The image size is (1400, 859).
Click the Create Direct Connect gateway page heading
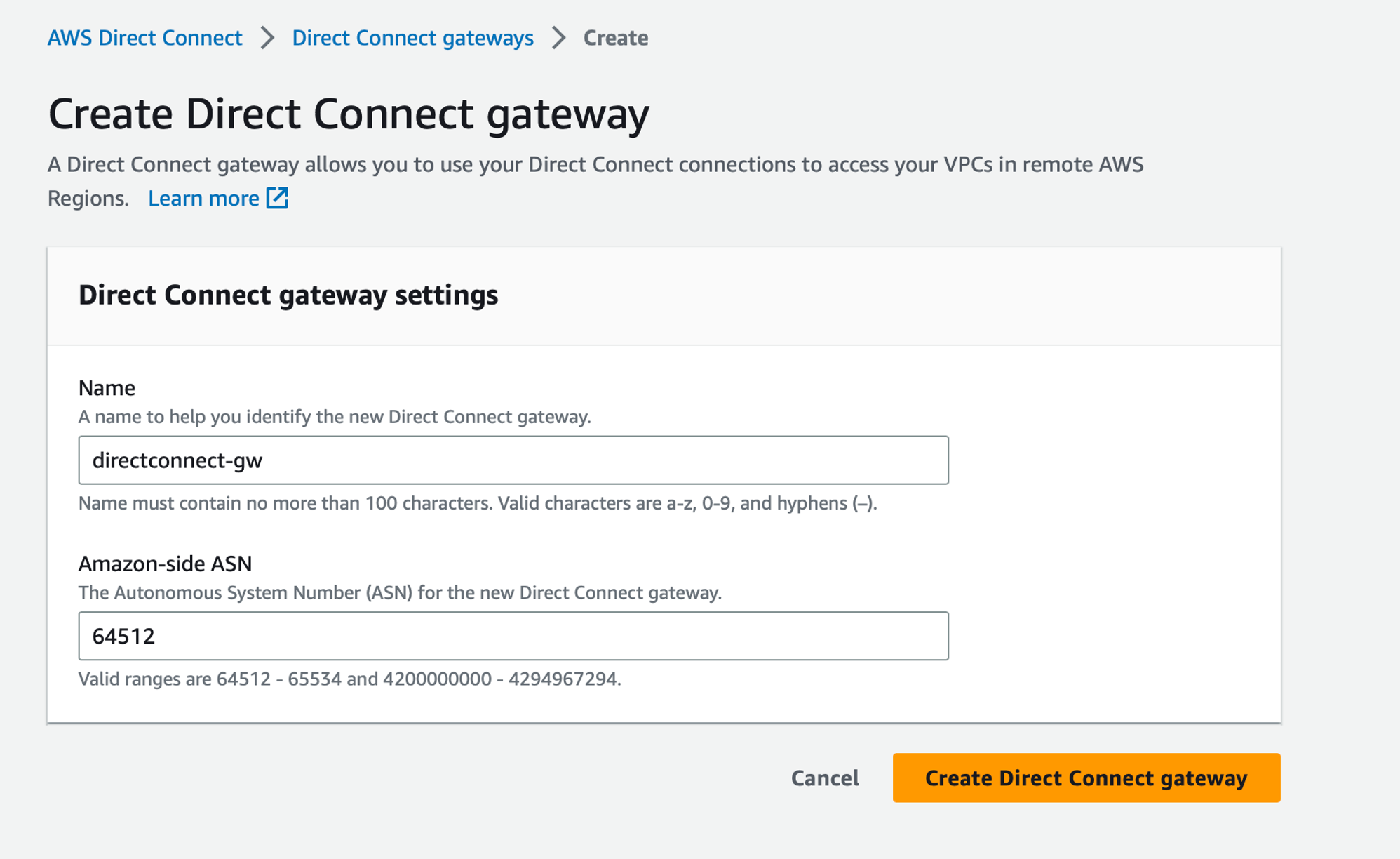[349, 114]
